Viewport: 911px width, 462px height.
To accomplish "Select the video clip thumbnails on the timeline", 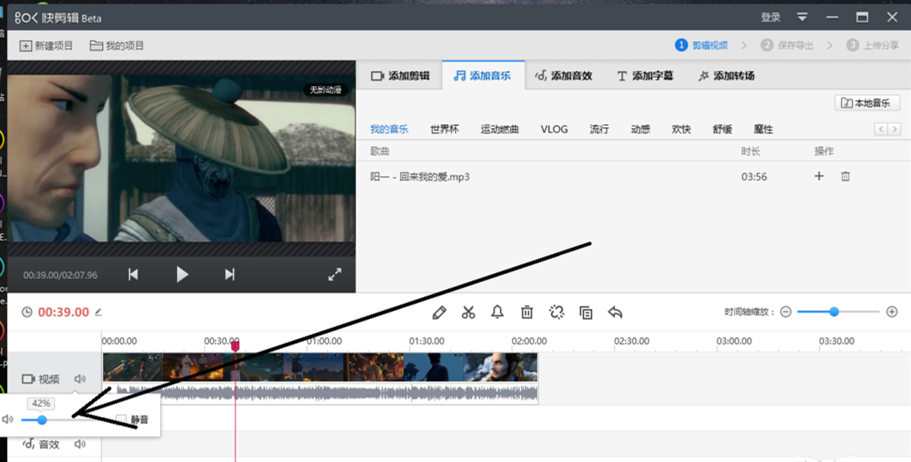I will (320, 367).
